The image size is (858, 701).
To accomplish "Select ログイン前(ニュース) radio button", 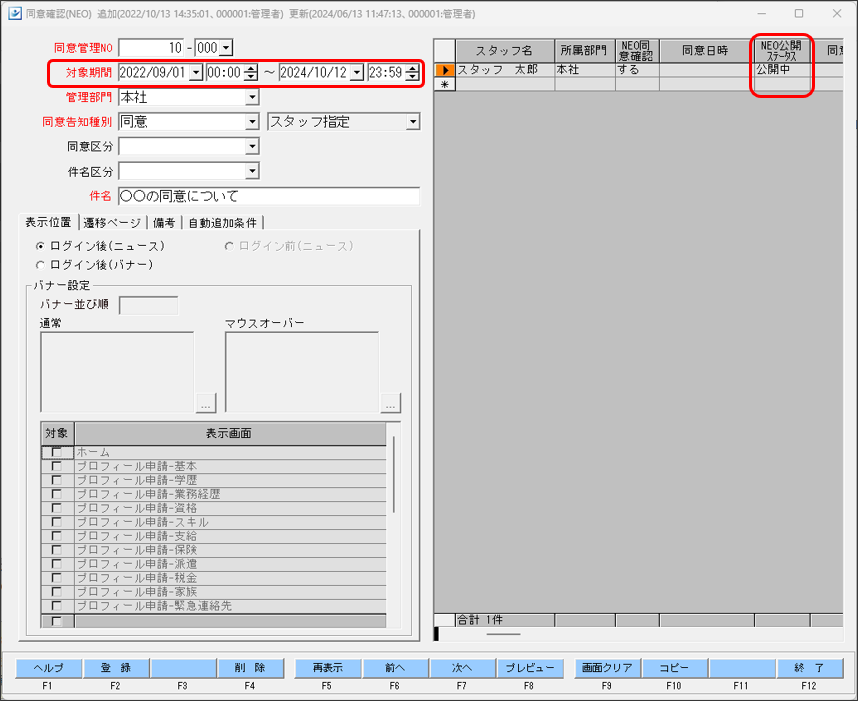I will 229,247.
